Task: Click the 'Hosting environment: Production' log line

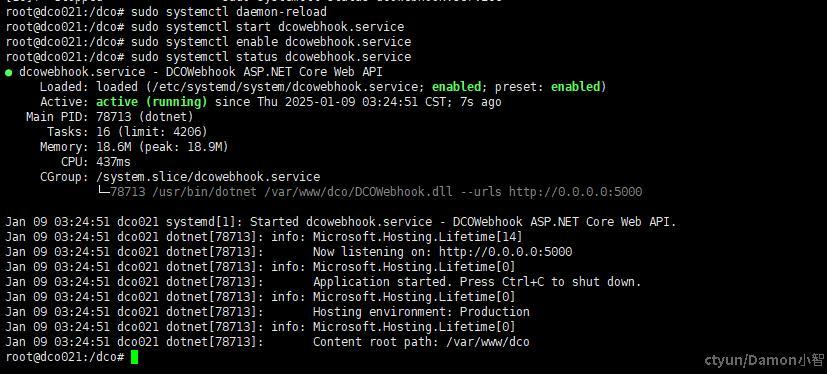Action: tap(421, 312)
